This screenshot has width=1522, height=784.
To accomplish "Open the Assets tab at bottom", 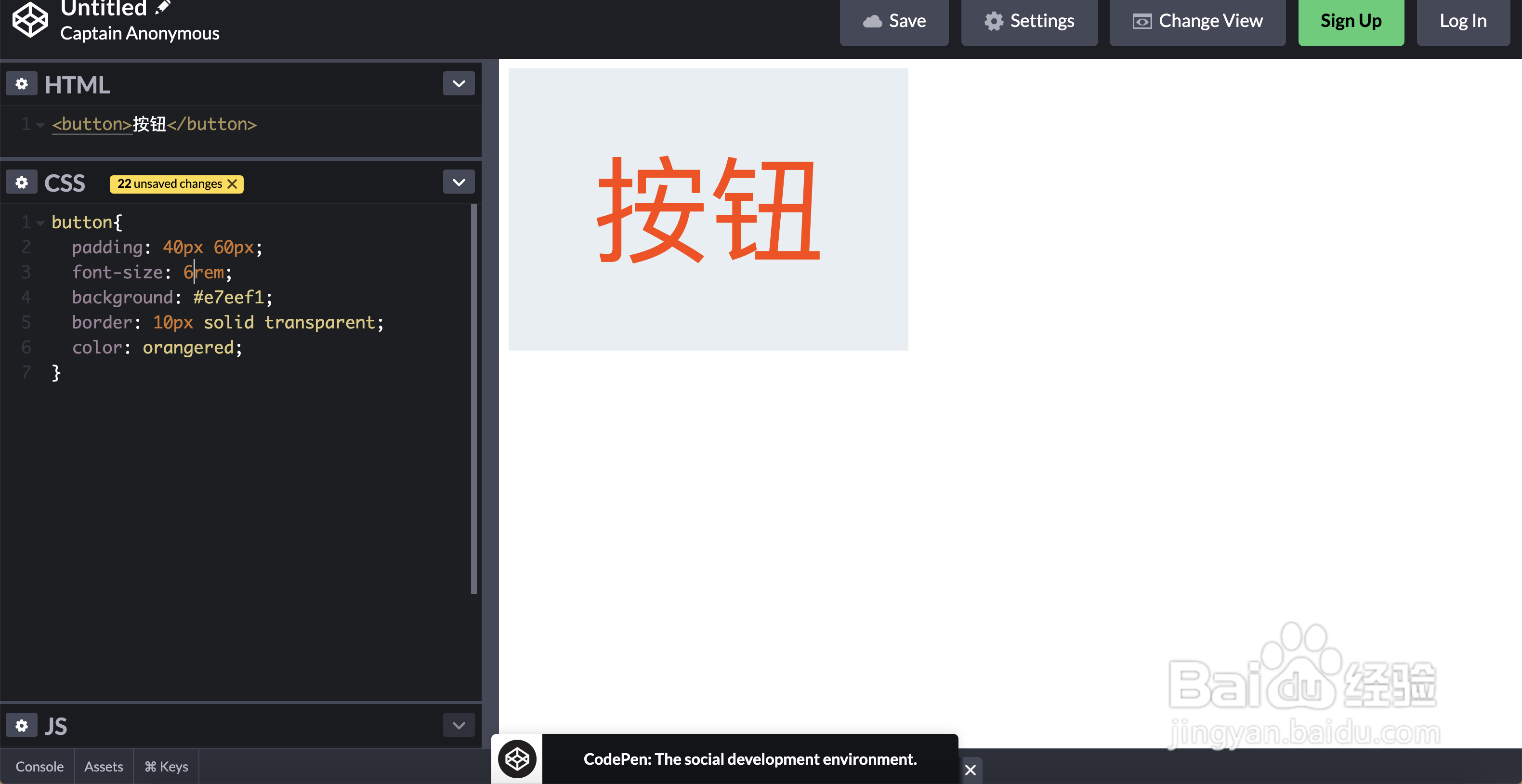I will (104, 766).
